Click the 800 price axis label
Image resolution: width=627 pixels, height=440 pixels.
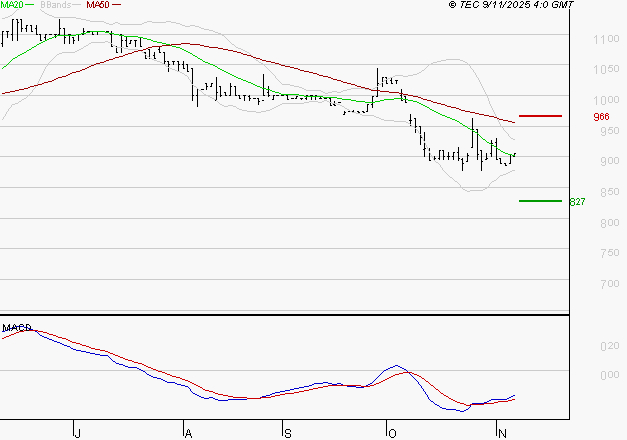610,223
